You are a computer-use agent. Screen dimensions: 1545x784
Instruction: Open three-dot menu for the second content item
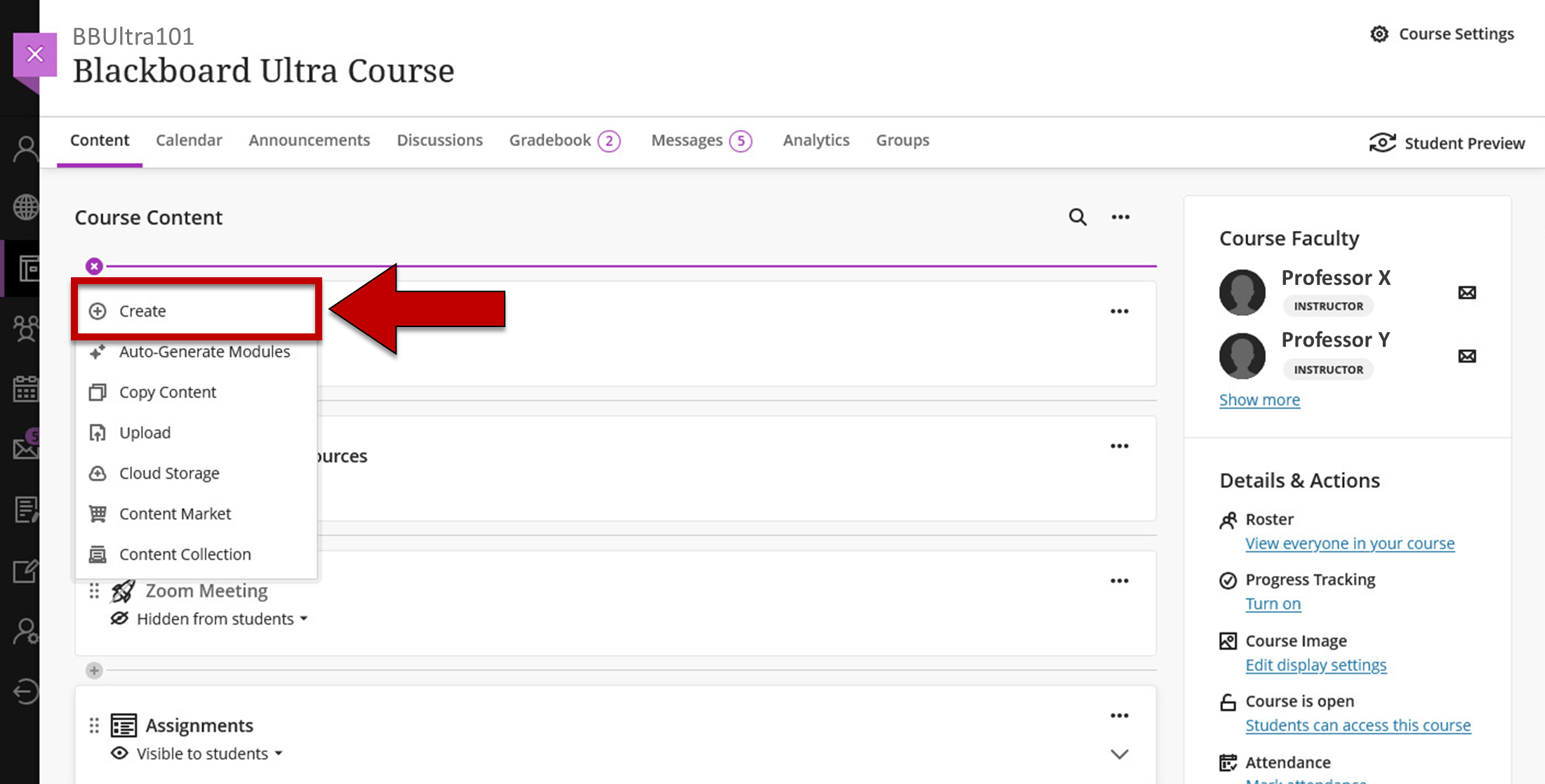pyautogui.click(x=1120, y=446)
